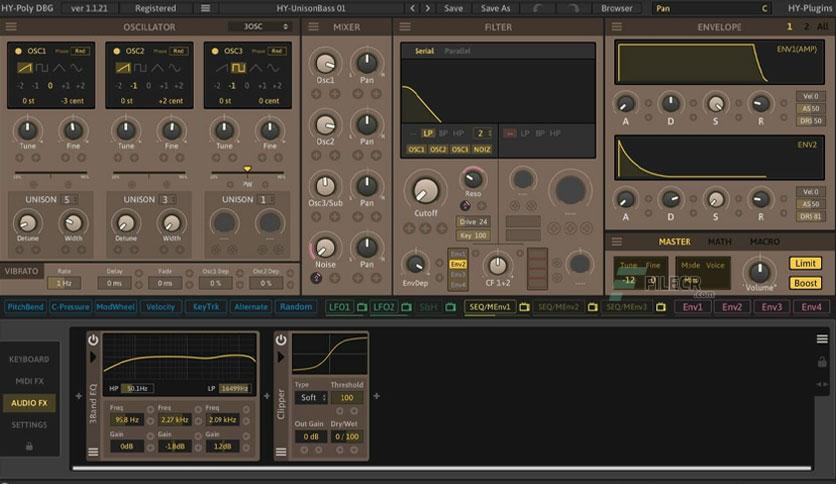Select the PitchBend modulation source
This screenshot has height=484, width=836.
click(25, 307)
